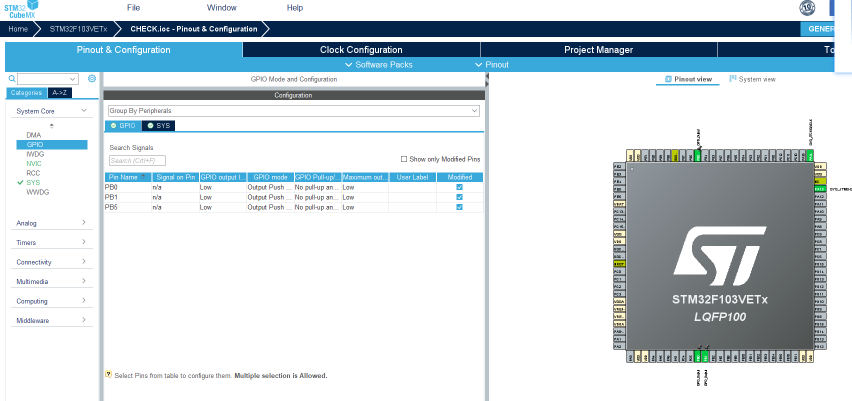Expand the Computing category
The image size is (852, 401).
pos(84,300)
